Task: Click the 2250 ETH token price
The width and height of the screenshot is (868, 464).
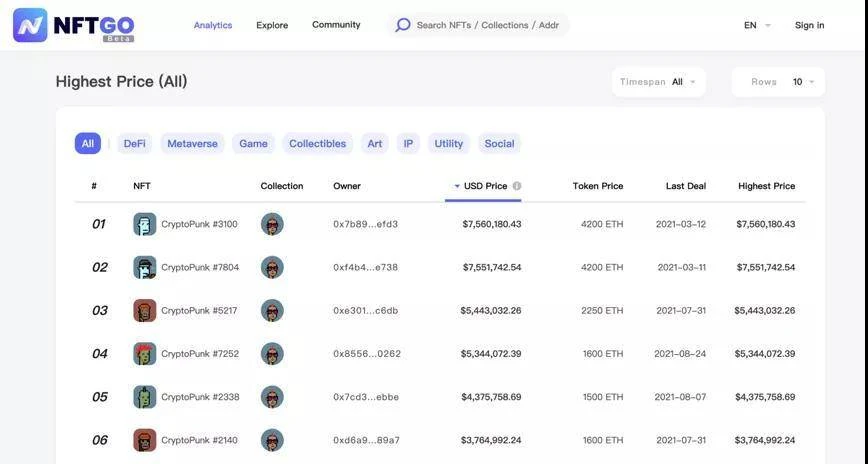Action: tap(602, 311)
